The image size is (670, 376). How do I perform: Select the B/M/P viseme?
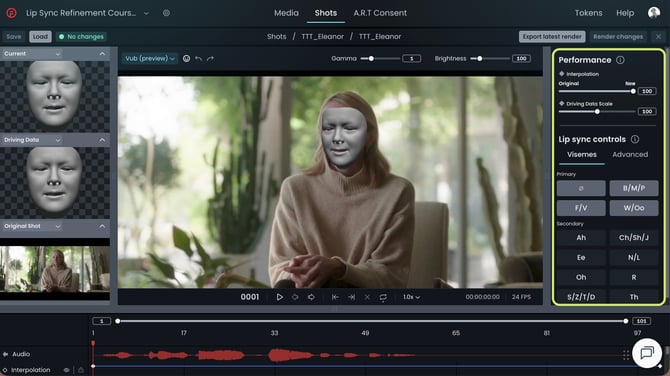(634, 188)
